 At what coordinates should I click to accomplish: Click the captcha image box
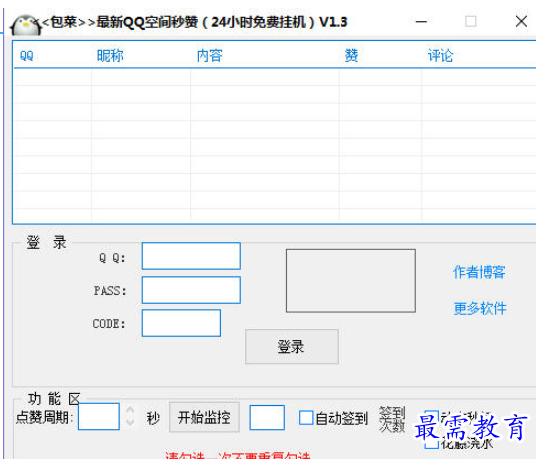click(351, 281)
